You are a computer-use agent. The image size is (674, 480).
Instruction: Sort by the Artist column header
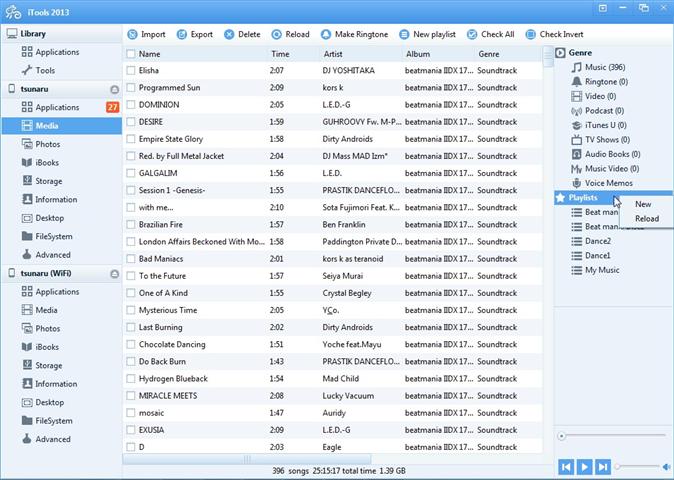pyautogui.click(x=333, y=54)
